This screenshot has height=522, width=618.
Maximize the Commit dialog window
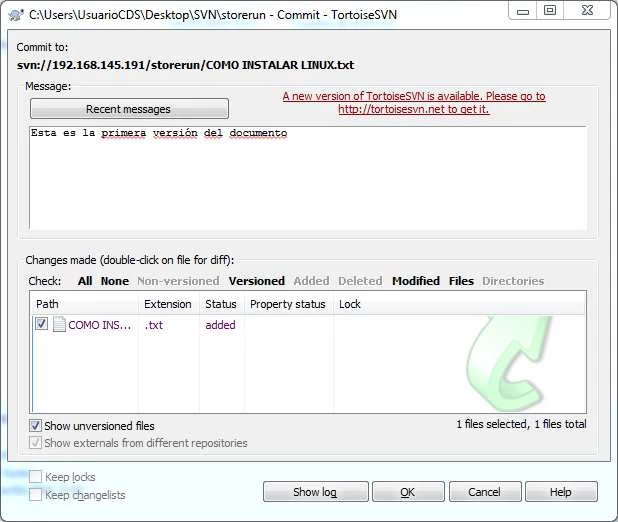550,11
